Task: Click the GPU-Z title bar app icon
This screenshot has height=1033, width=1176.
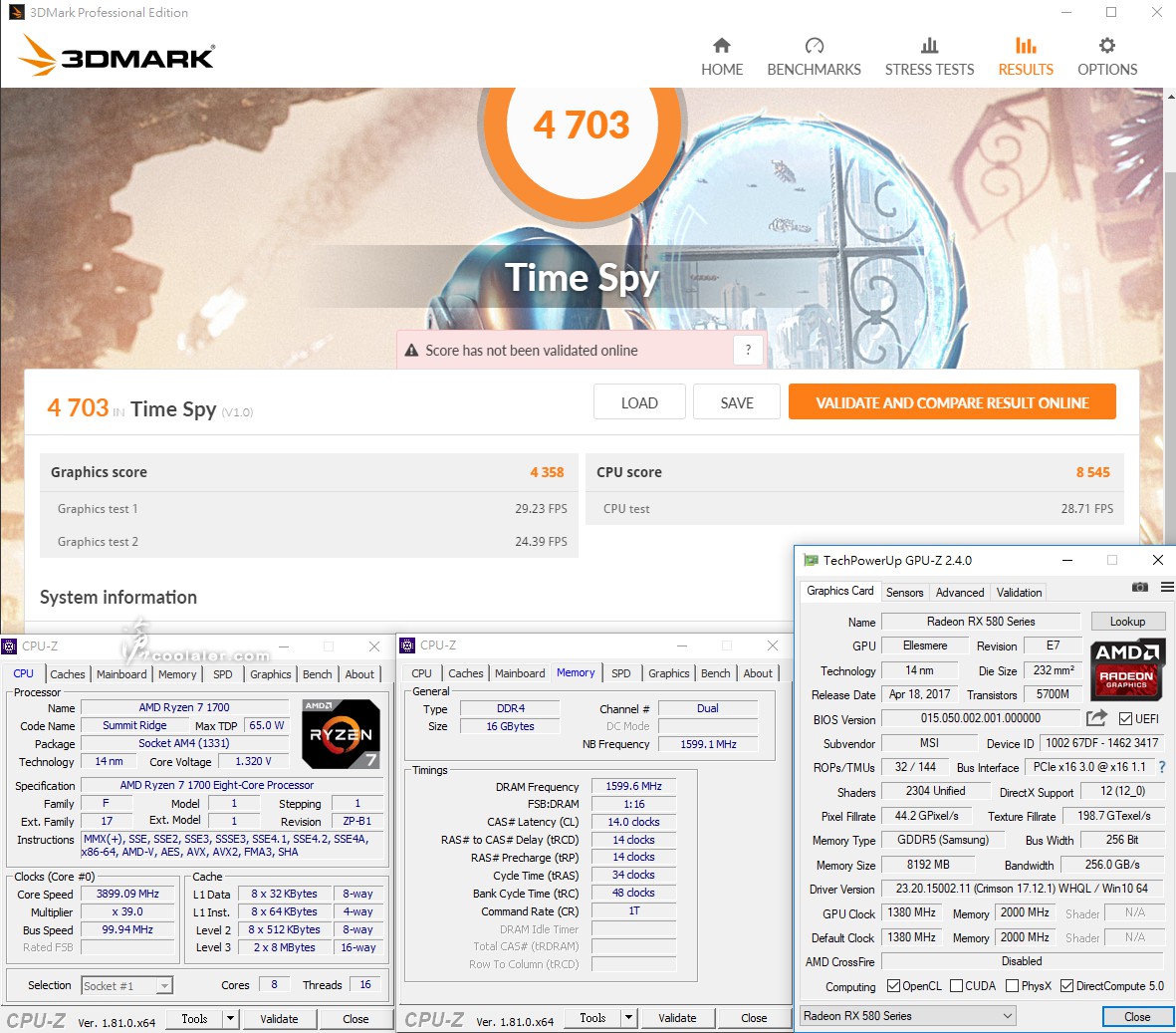Action: coord(811,561)
